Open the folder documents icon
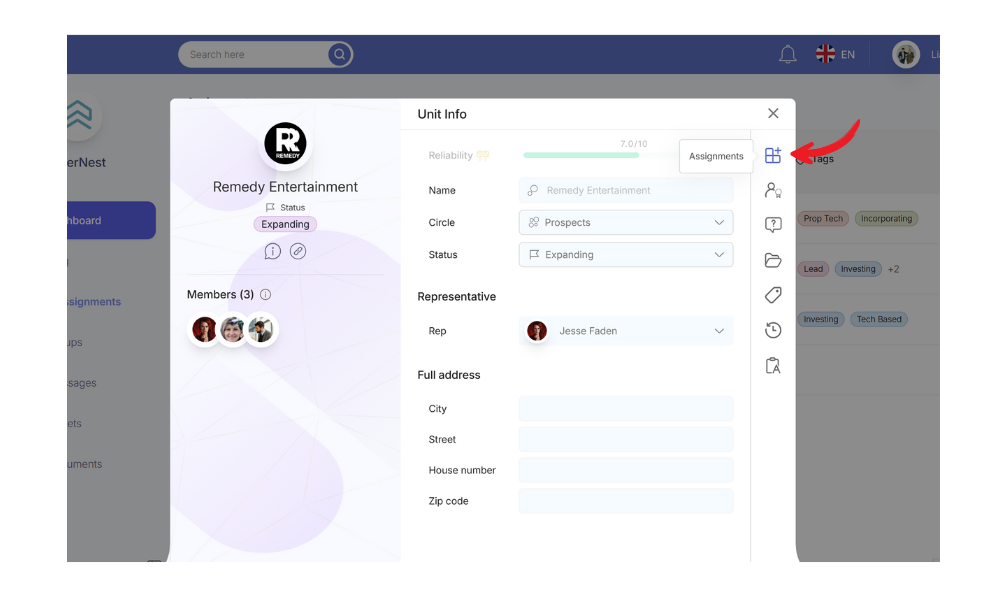Viewport: 1000px width, 600px height. [773, 260]
